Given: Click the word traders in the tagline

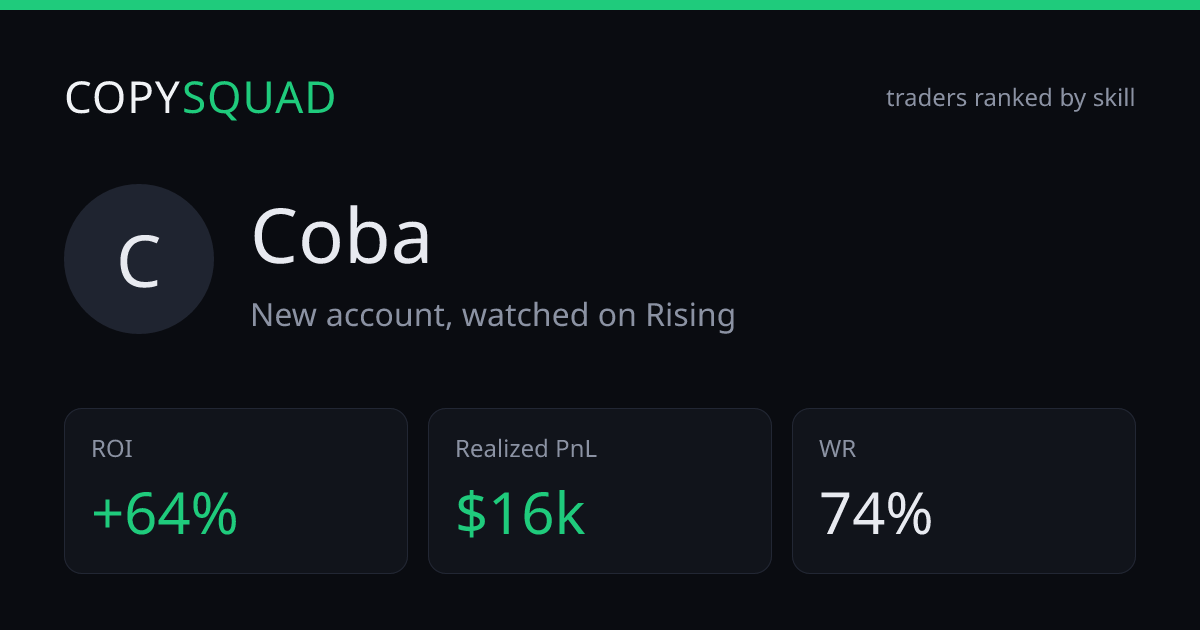Looking at the screenshot, I should tap(927, 98).
